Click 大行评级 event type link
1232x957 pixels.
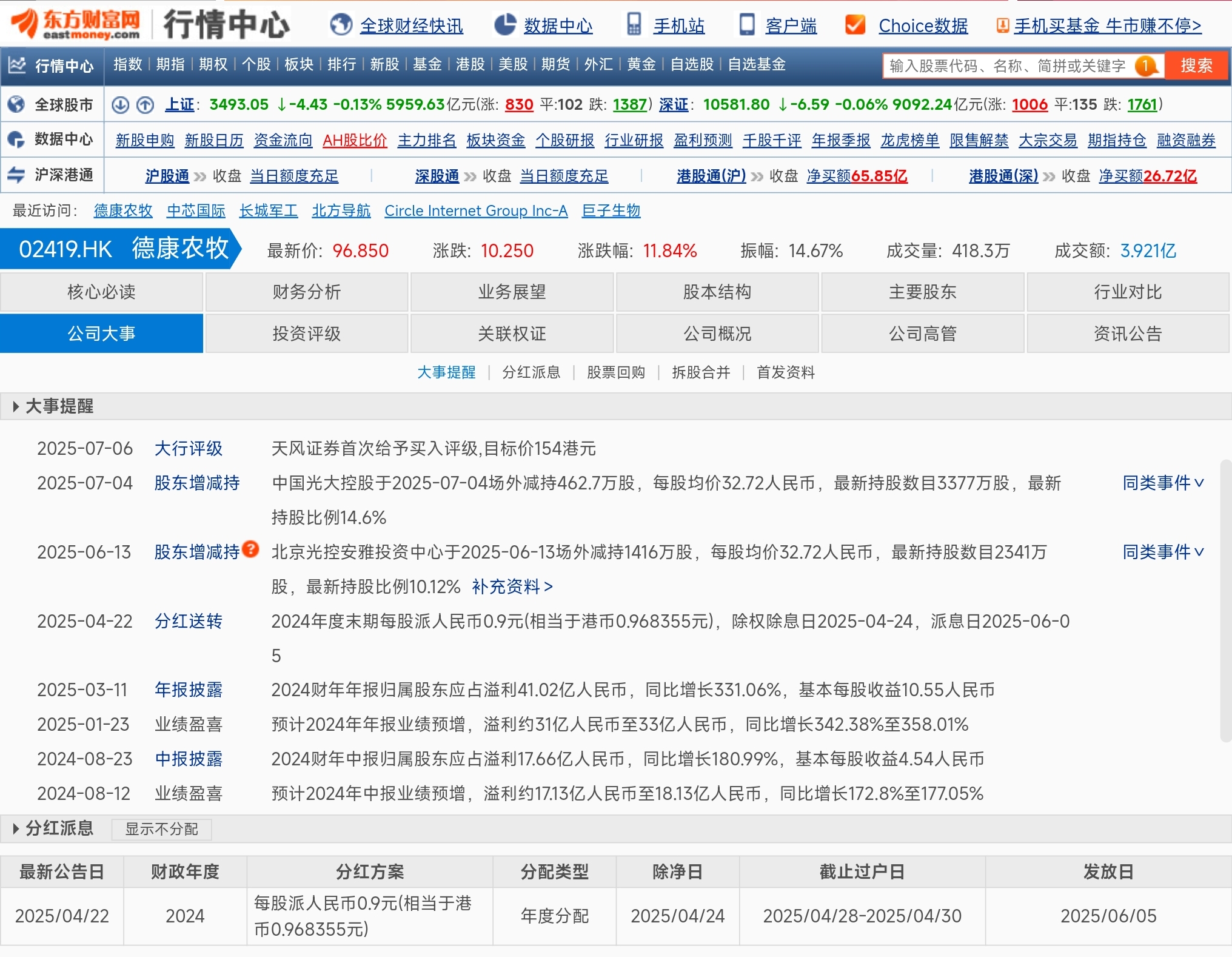189,448
